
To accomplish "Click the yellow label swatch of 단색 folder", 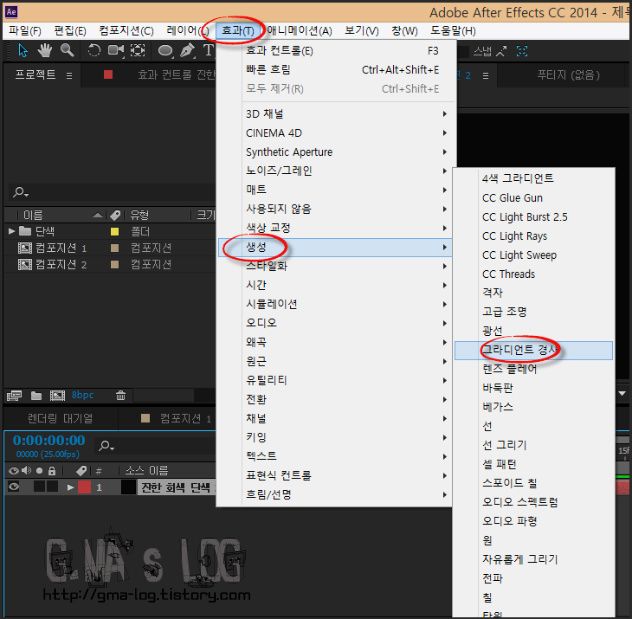I will (x=115, y=231).
